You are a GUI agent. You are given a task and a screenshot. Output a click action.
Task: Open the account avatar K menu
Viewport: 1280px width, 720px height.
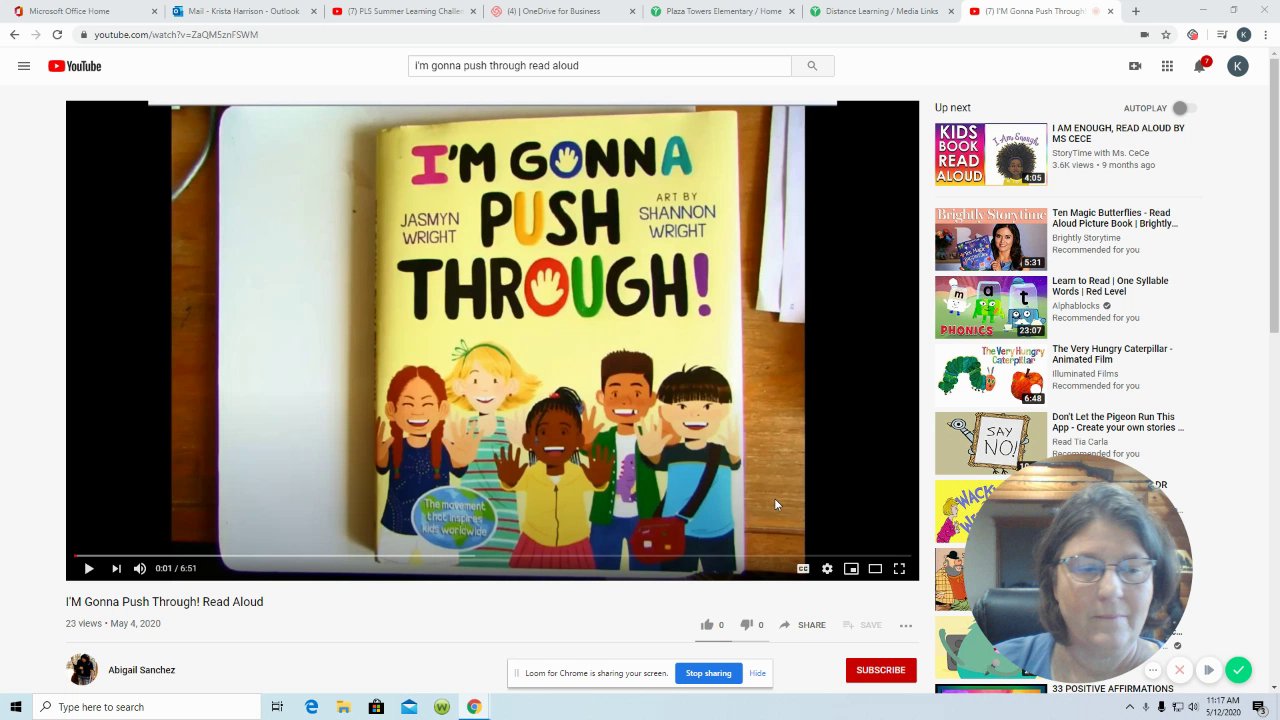(x=1238, y=66)
